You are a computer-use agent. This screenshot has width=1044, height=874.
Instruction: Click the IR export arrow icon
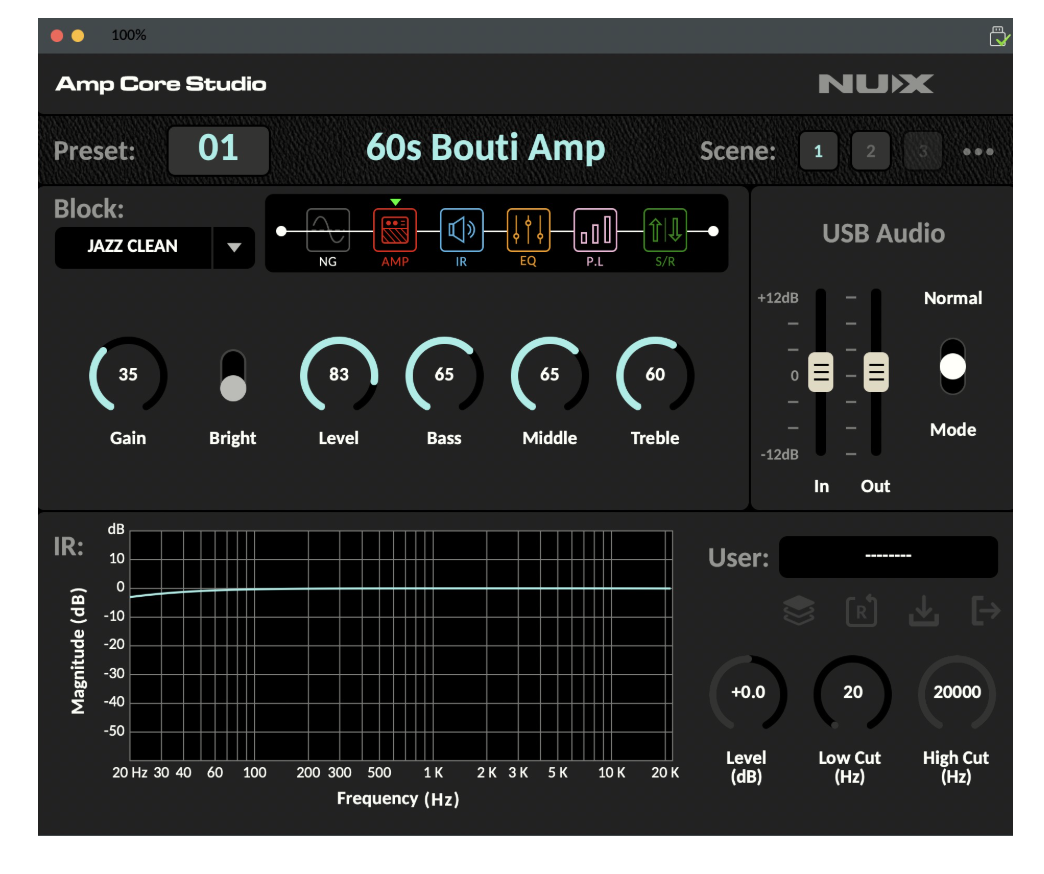986,612
